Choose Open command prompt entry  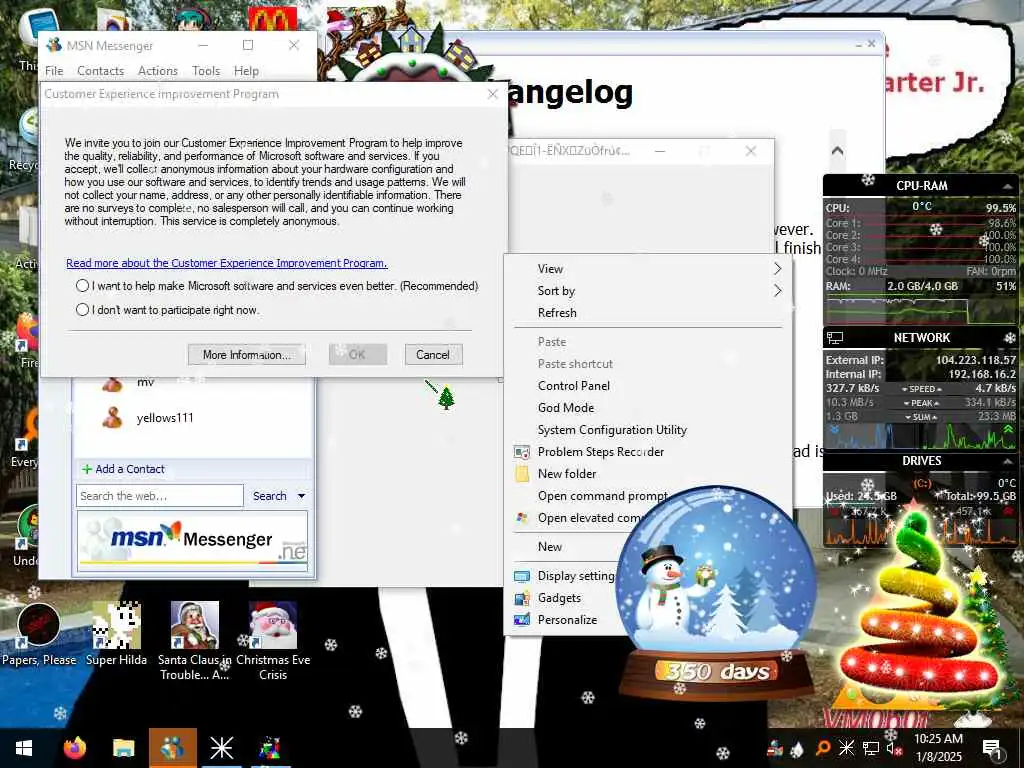click(x=602, y=496)
